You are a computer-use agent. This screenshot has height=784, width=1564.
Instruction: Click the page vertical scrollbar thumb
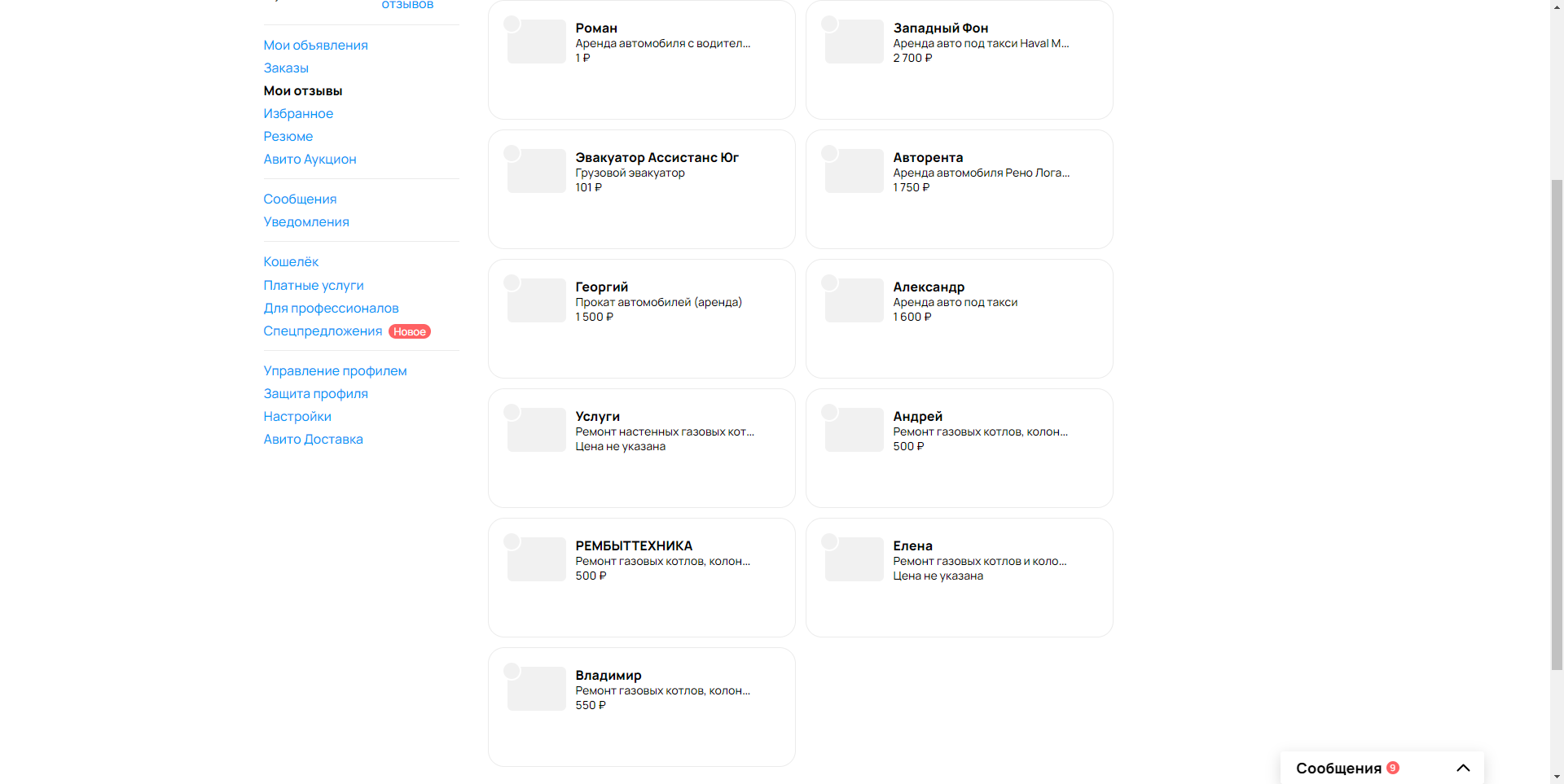(x=1557, y=423)
